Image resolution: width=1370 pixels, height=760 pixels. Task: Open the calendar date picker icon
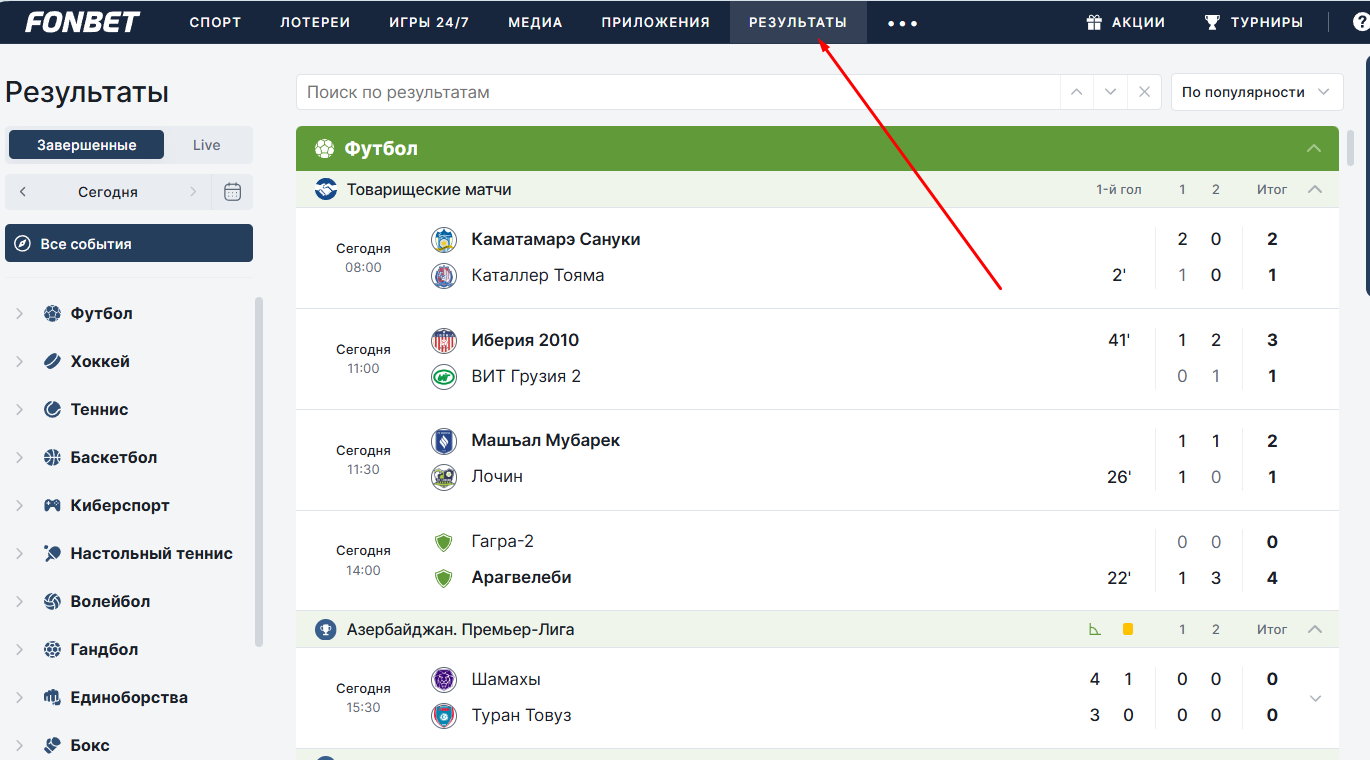click(232, 192)
